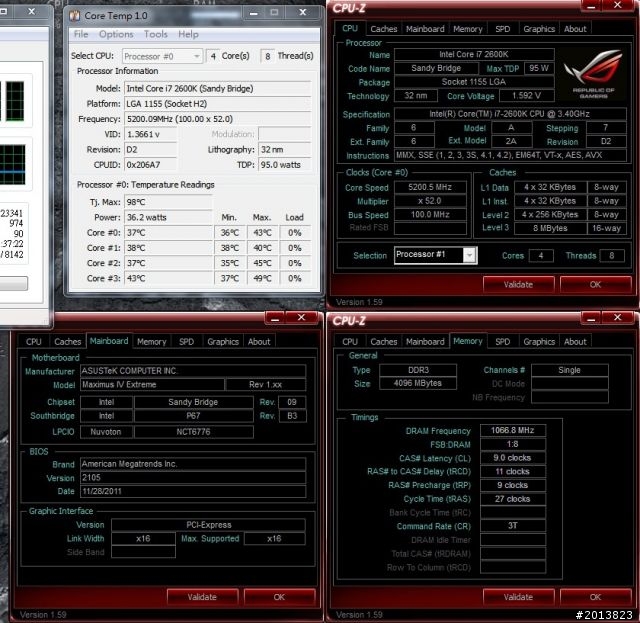Switch to Caches tab in top CPU-Z window

pos(383,29)
